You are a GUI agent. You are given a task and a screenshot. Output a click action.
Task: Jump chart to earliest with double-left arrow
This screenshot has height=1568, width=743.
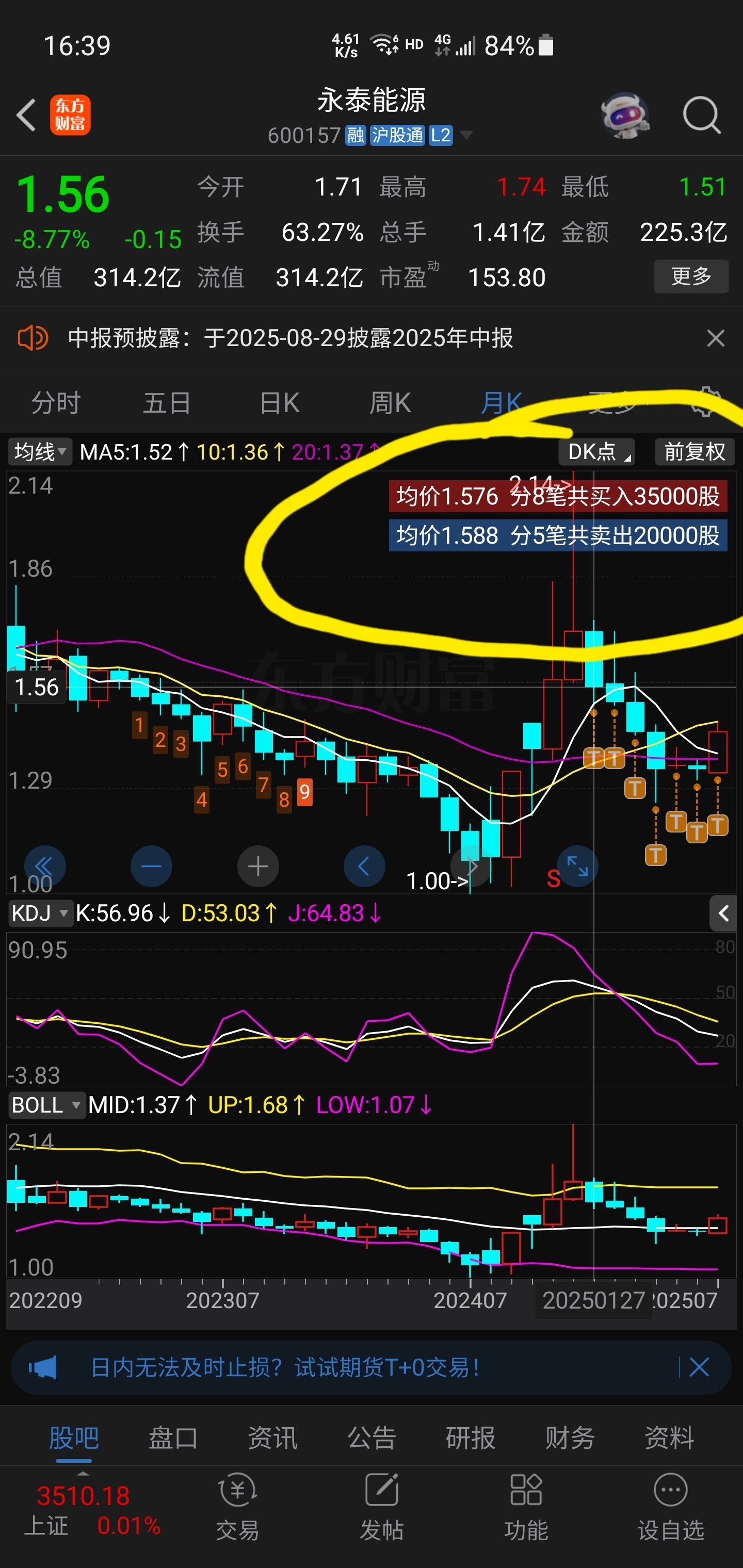(44, 866)
